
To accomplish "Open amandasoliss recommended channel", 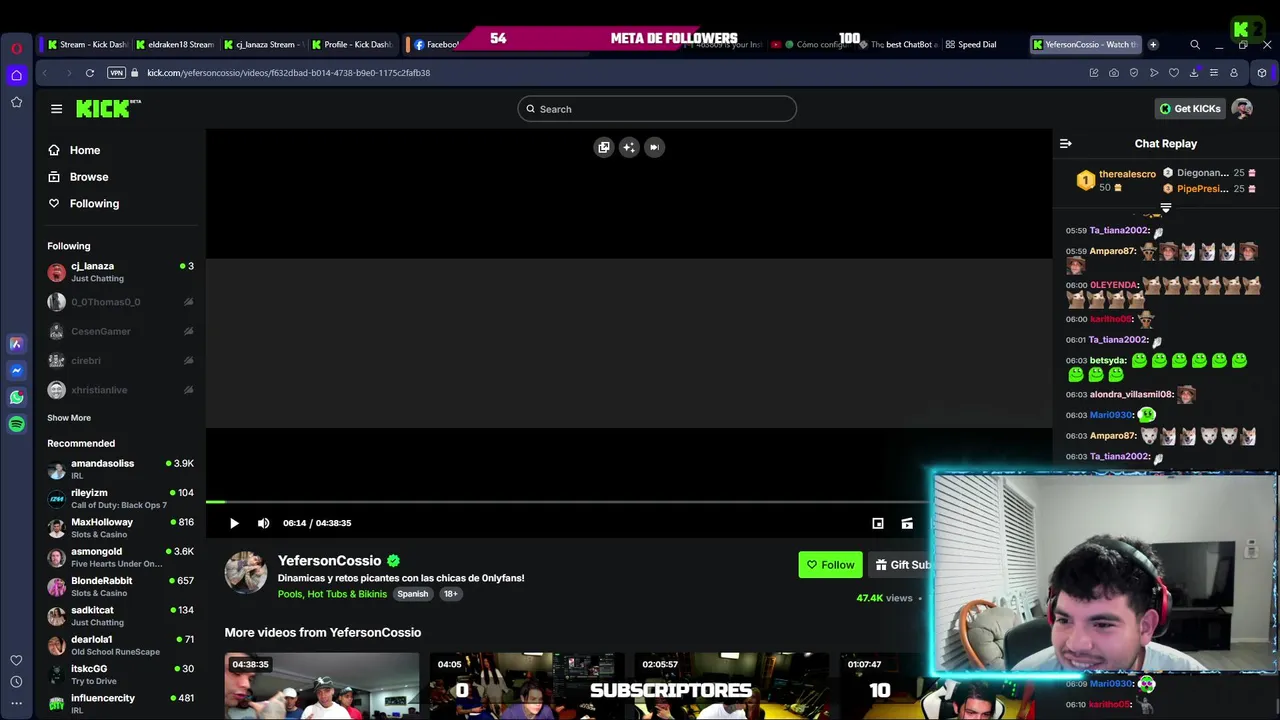I will (x=120, y=469).
